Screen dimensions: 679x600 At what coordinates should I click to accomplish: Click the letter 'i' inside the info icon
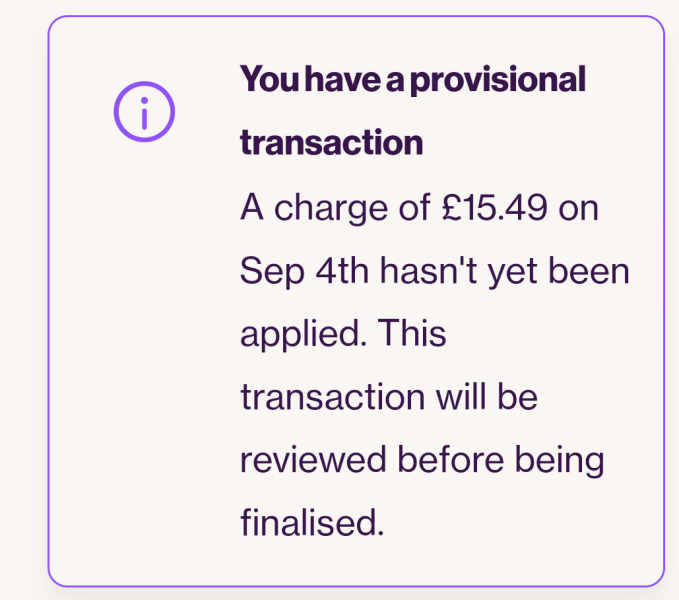(x=144, y=113)
